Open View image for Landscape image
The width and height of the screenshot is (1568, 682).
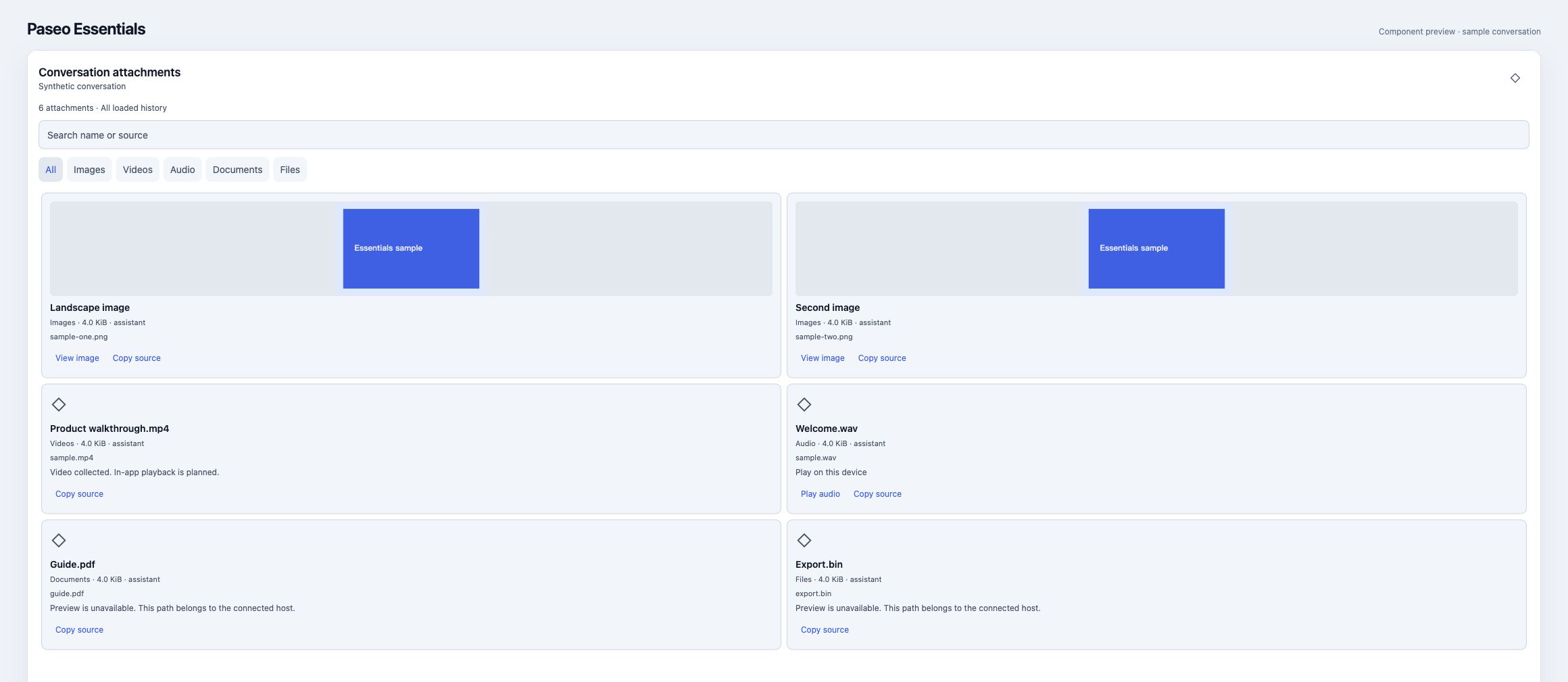click(77, 358)
